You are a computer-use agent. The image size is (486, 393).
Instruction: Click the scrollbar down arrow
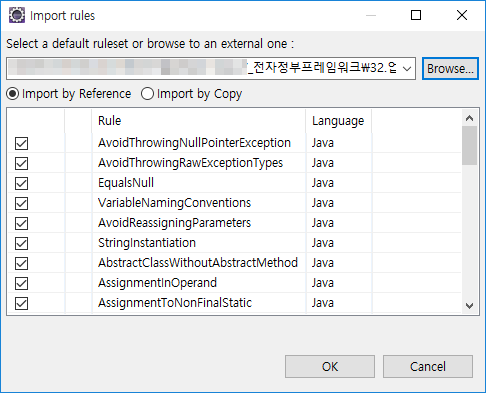click(470, 306)
